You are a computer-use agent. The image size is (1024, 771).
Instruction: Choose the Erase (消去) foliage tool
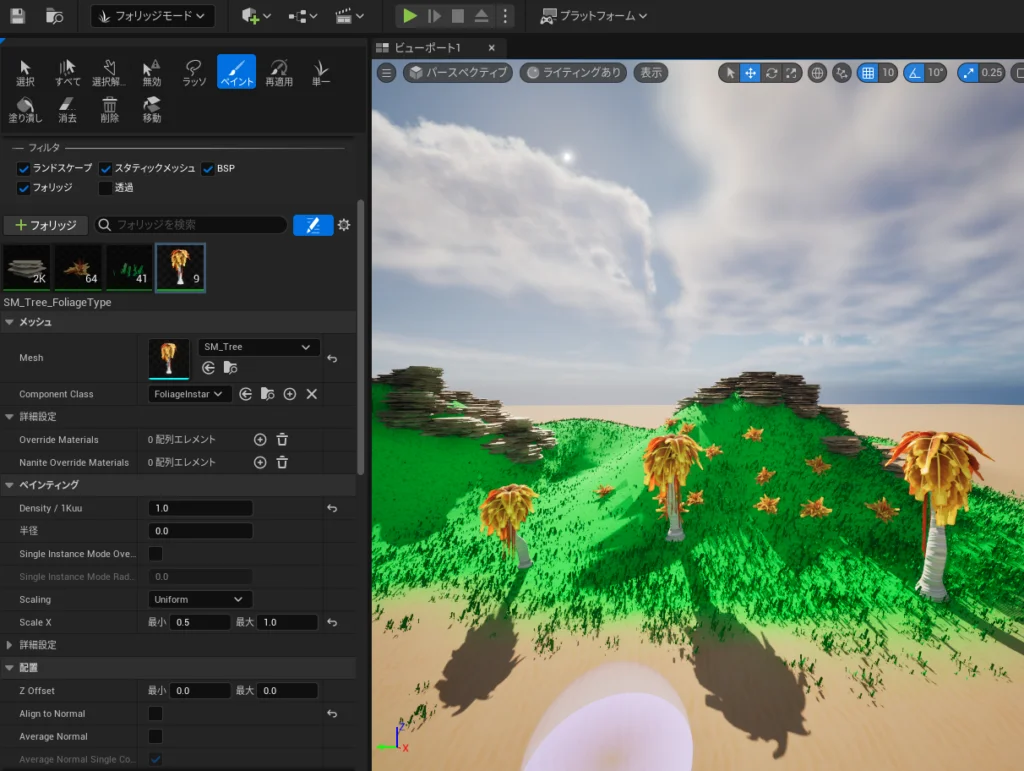(67, 108)
